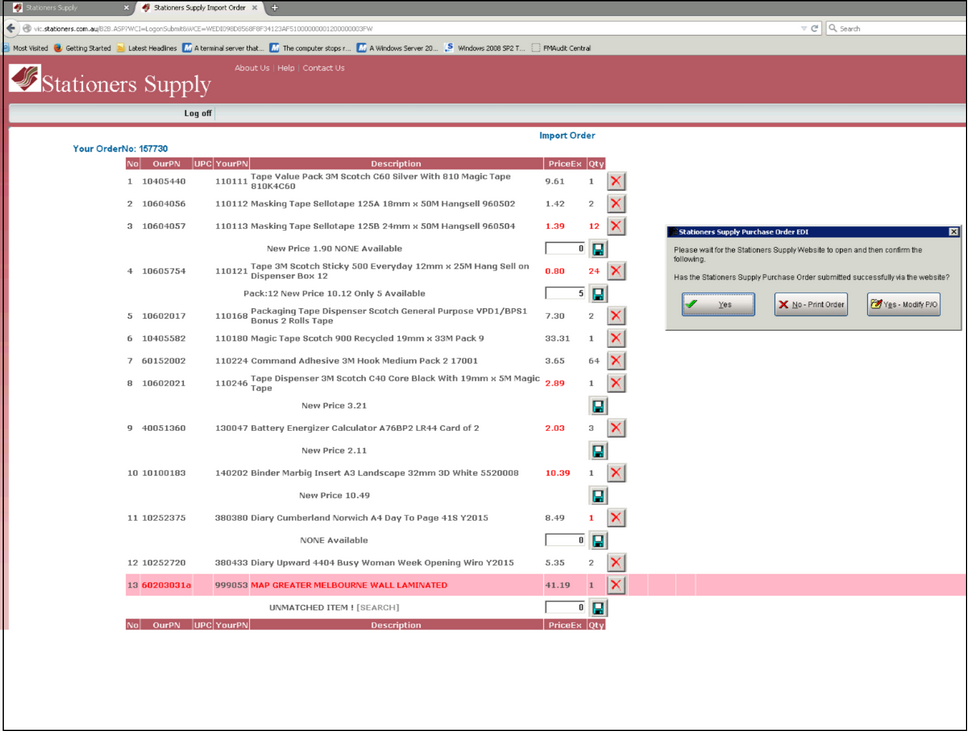Screen dimensions: 968x733
Task: Accept new price 2.11 for Energizer battery
Action: [598, 451]
